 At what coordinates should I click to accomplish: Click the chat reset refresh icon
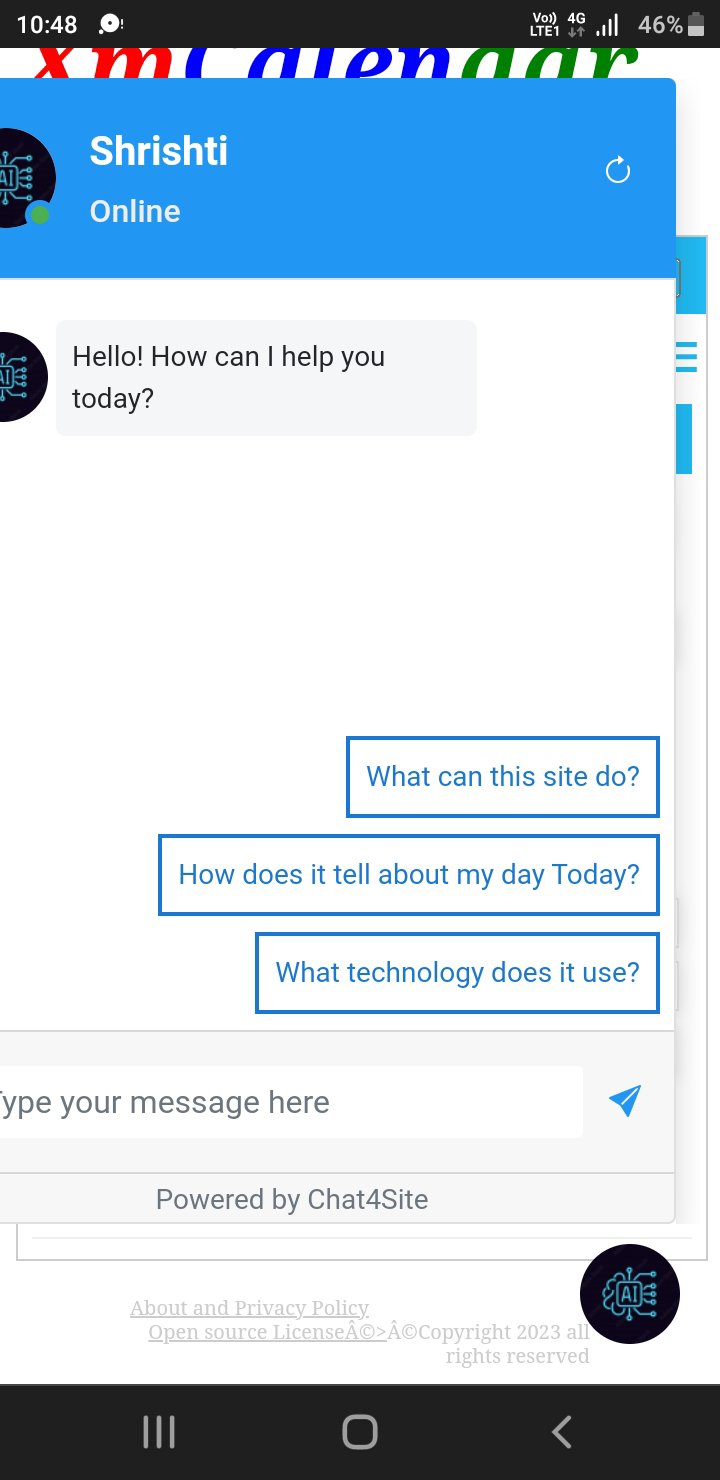pyautogui.click(x=618, y=170)
